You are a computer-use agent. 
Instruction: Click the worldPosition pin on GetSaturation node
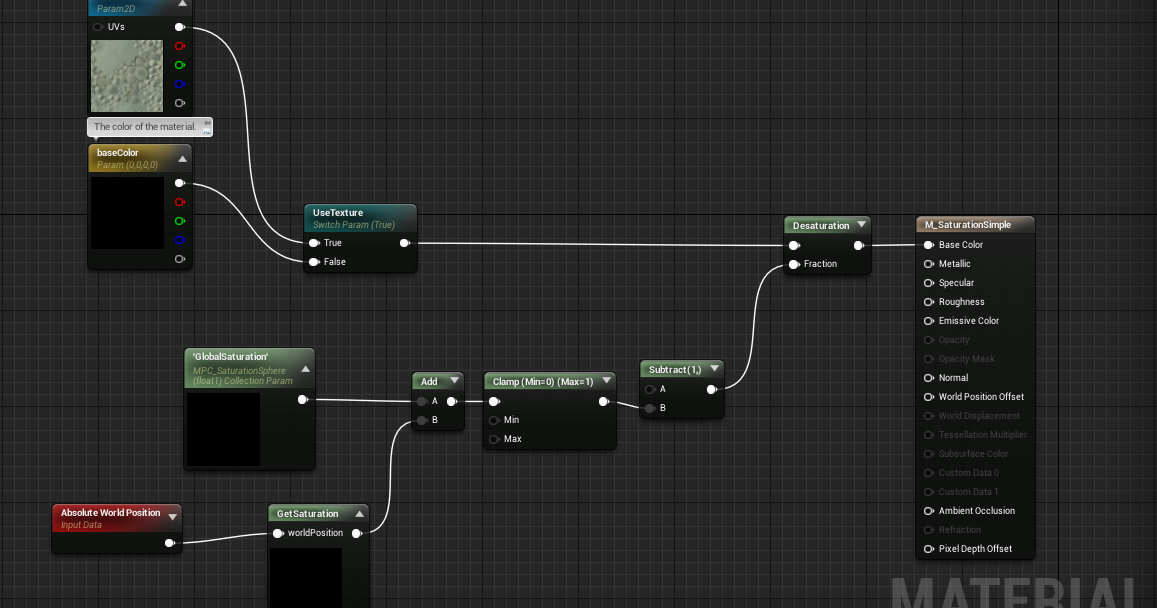[277, 533]
